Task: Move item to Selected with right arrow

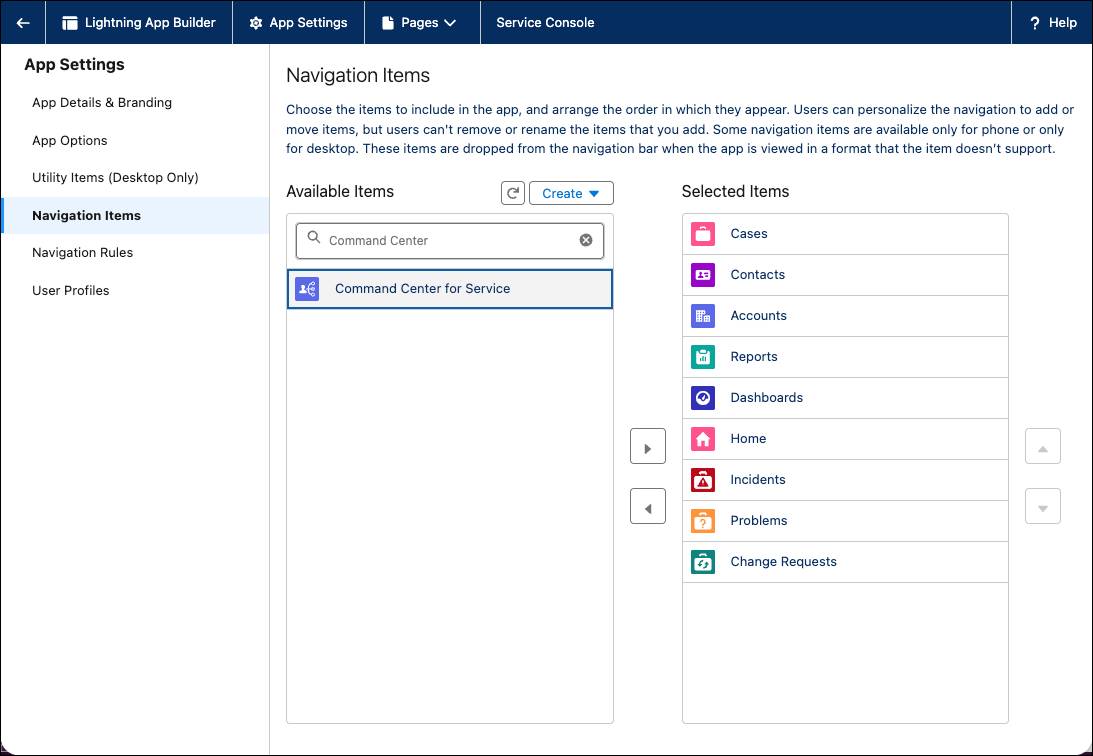Action: [x=648, y=447]
